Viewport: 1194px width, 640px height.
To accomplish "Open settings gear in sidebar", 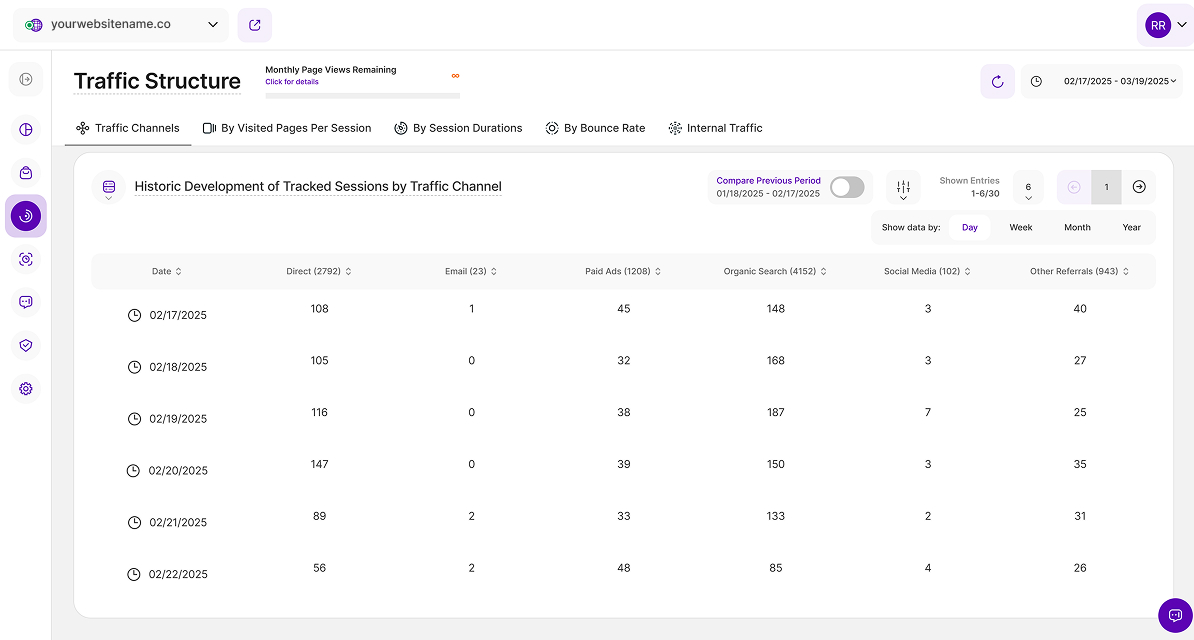I will pyautogui.click(x=26, y=389).
